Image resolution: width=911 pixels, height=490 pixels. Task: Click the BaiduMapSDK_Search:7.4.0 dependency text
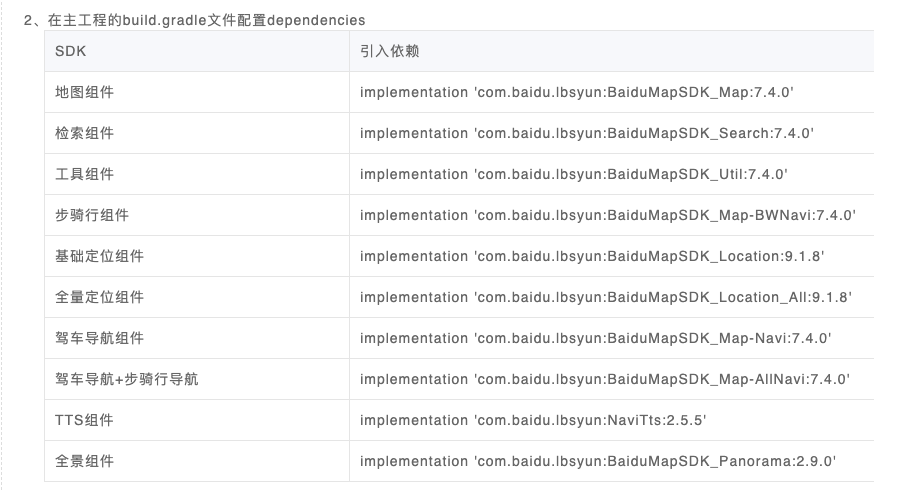pyautogui.click(x=587, y=133)
